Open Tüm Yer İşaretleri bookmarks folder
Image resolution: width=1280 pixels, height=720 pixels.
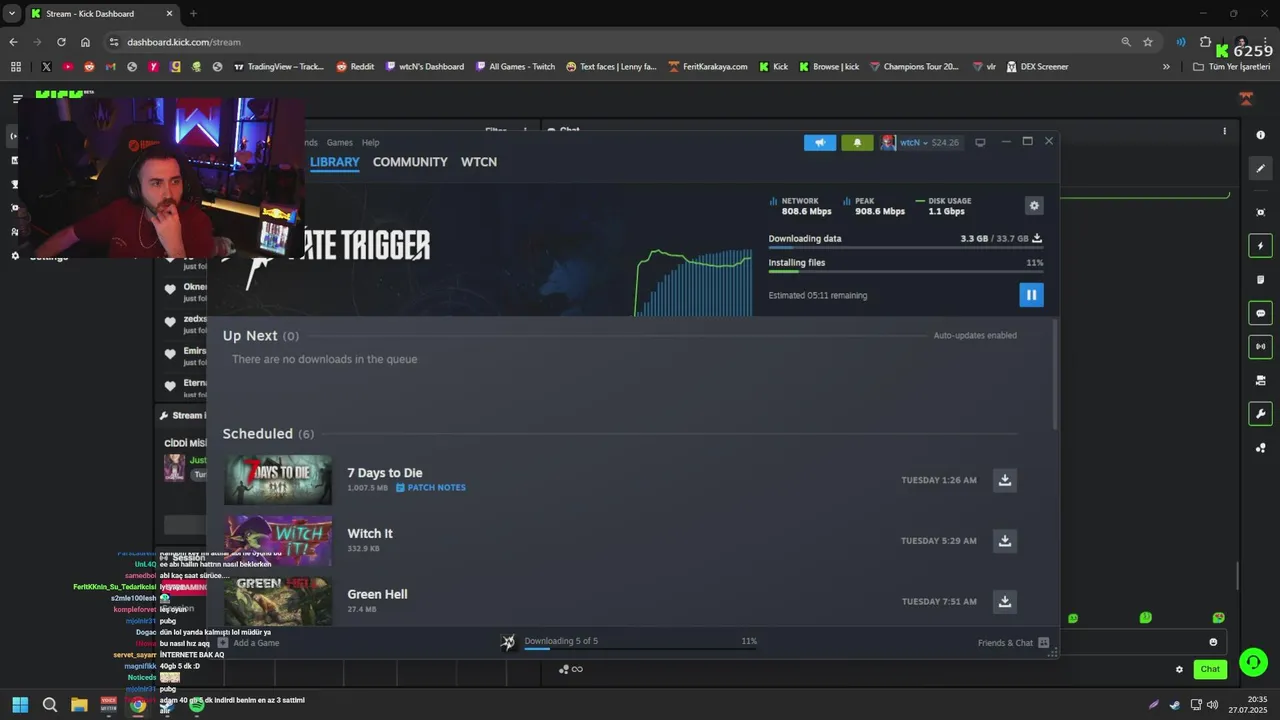pyautogui.click(x=1232, y=67)
